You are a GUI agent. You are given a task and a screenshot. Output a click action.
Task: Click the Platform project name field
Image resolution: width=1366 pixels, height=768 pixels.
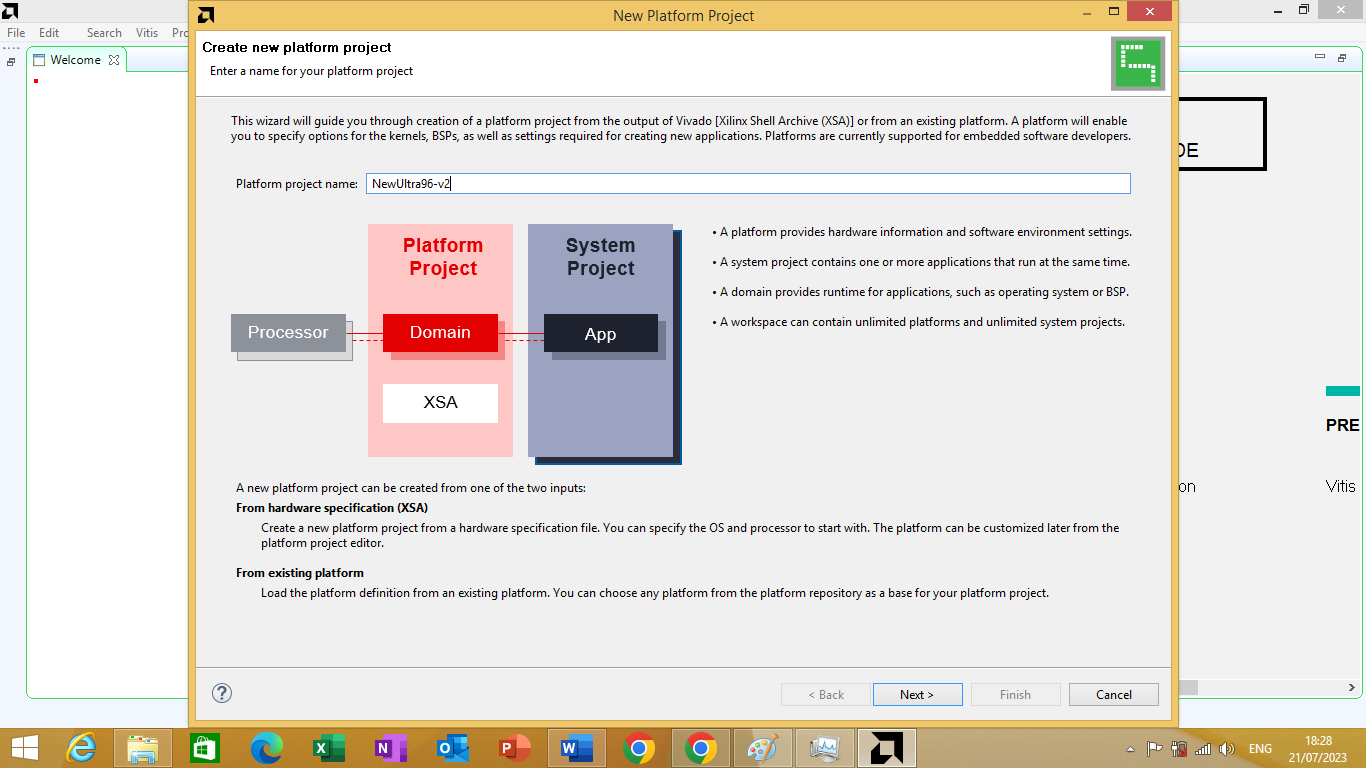(748, 184)
